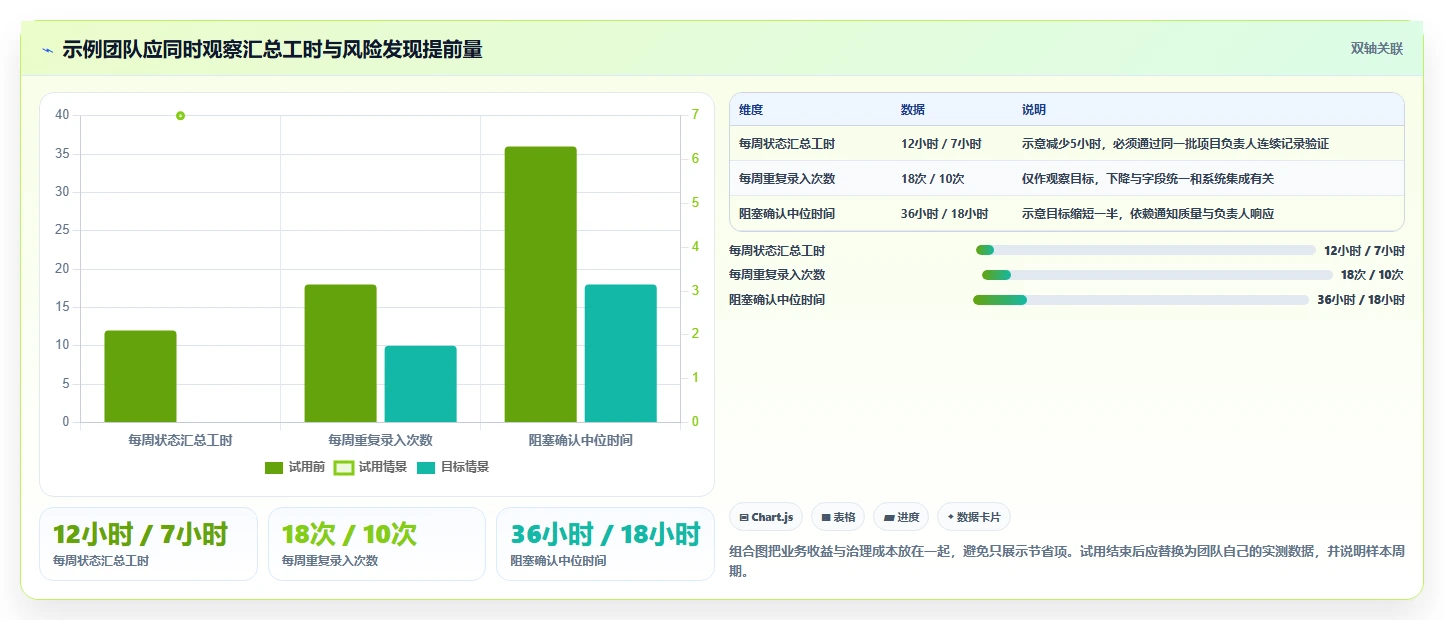
Task: Click the 每周状态汇总工时 progress bar
Action: click(1145, 250)
